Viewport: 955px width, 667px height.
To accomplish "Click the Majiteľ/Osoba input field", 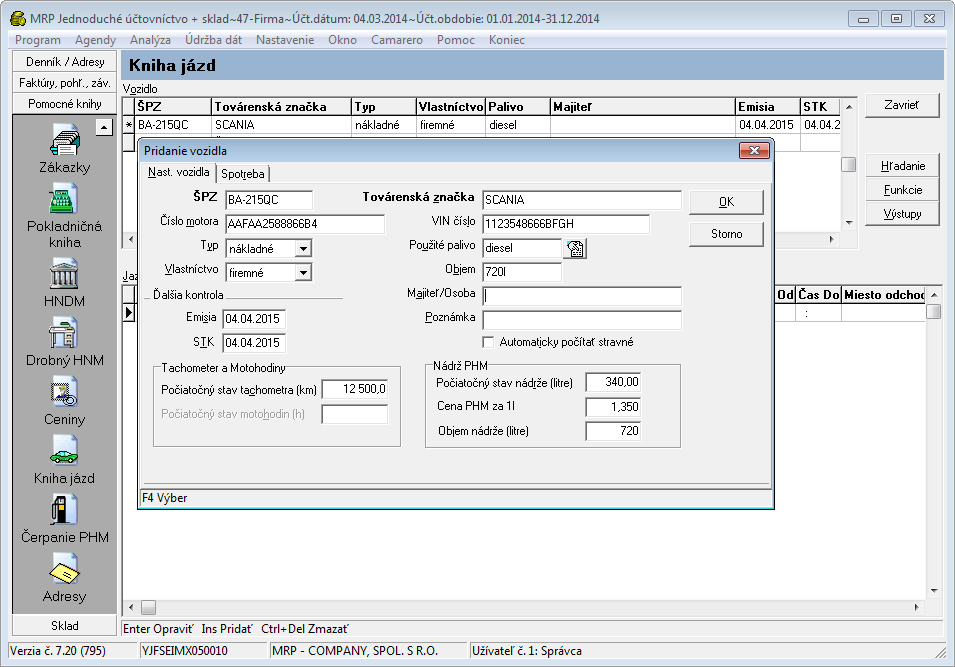I will click(581, 296).
